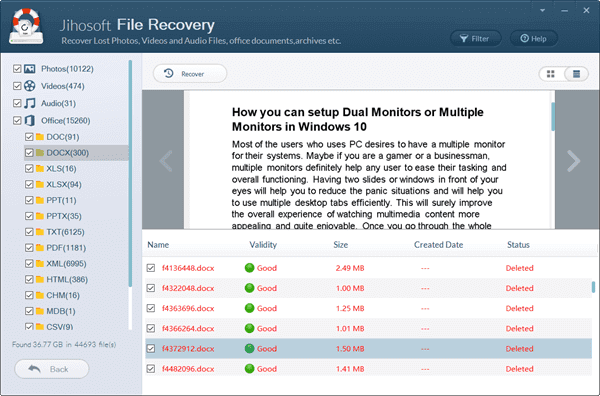Toggle checkbox for f4136448.docx
The image size is (600, 396).
coord(151,268)
